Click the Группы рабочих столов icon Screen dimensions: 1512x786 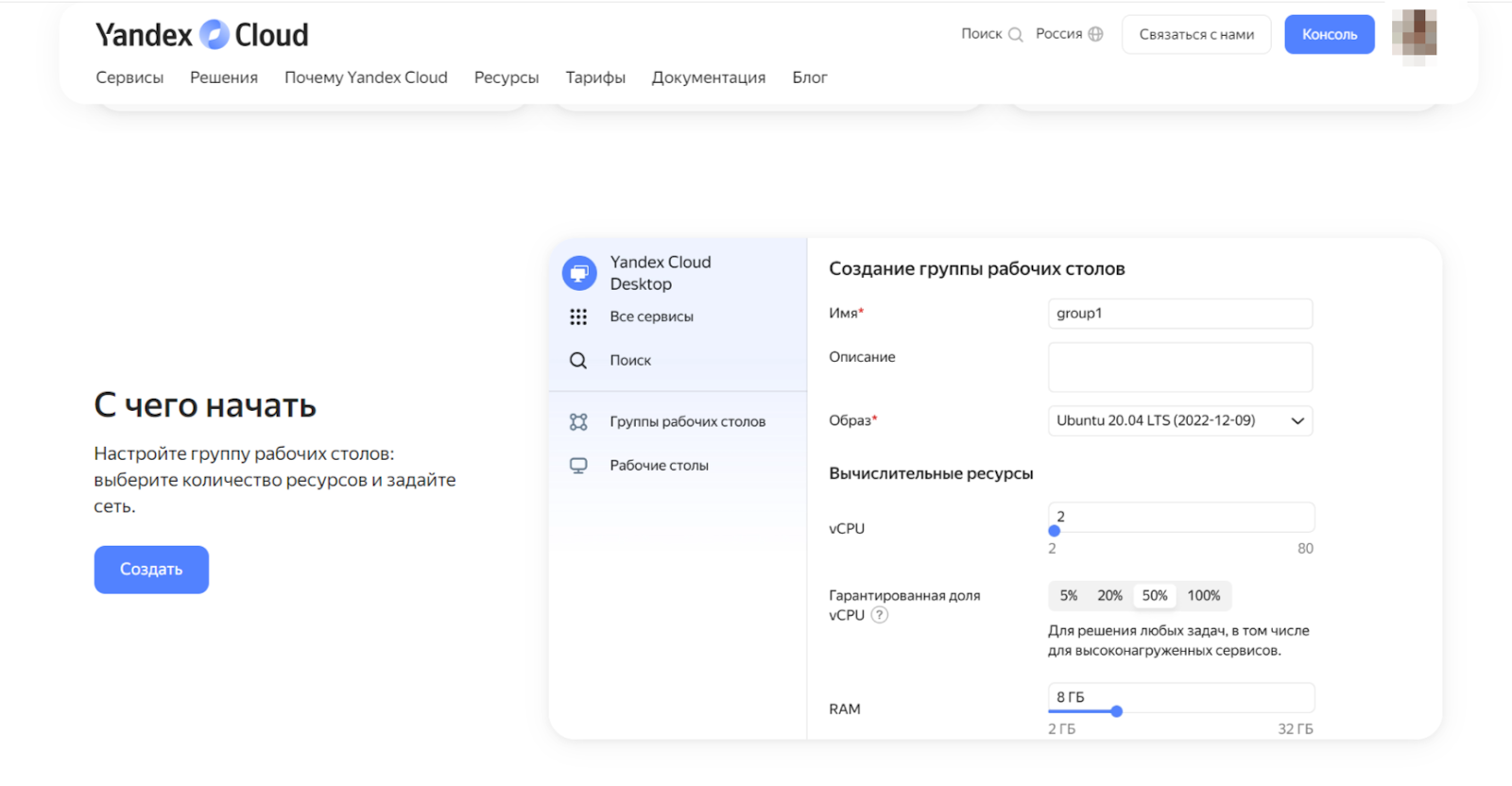[x=578, y=421]
